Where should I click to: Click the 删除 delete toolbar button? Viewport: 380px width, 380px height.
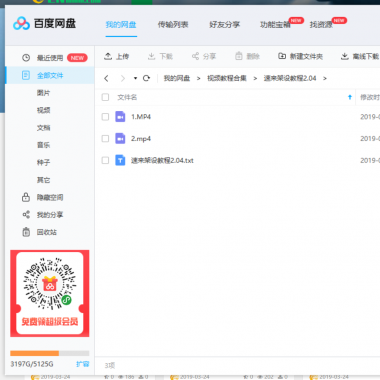tap(247, 56)
